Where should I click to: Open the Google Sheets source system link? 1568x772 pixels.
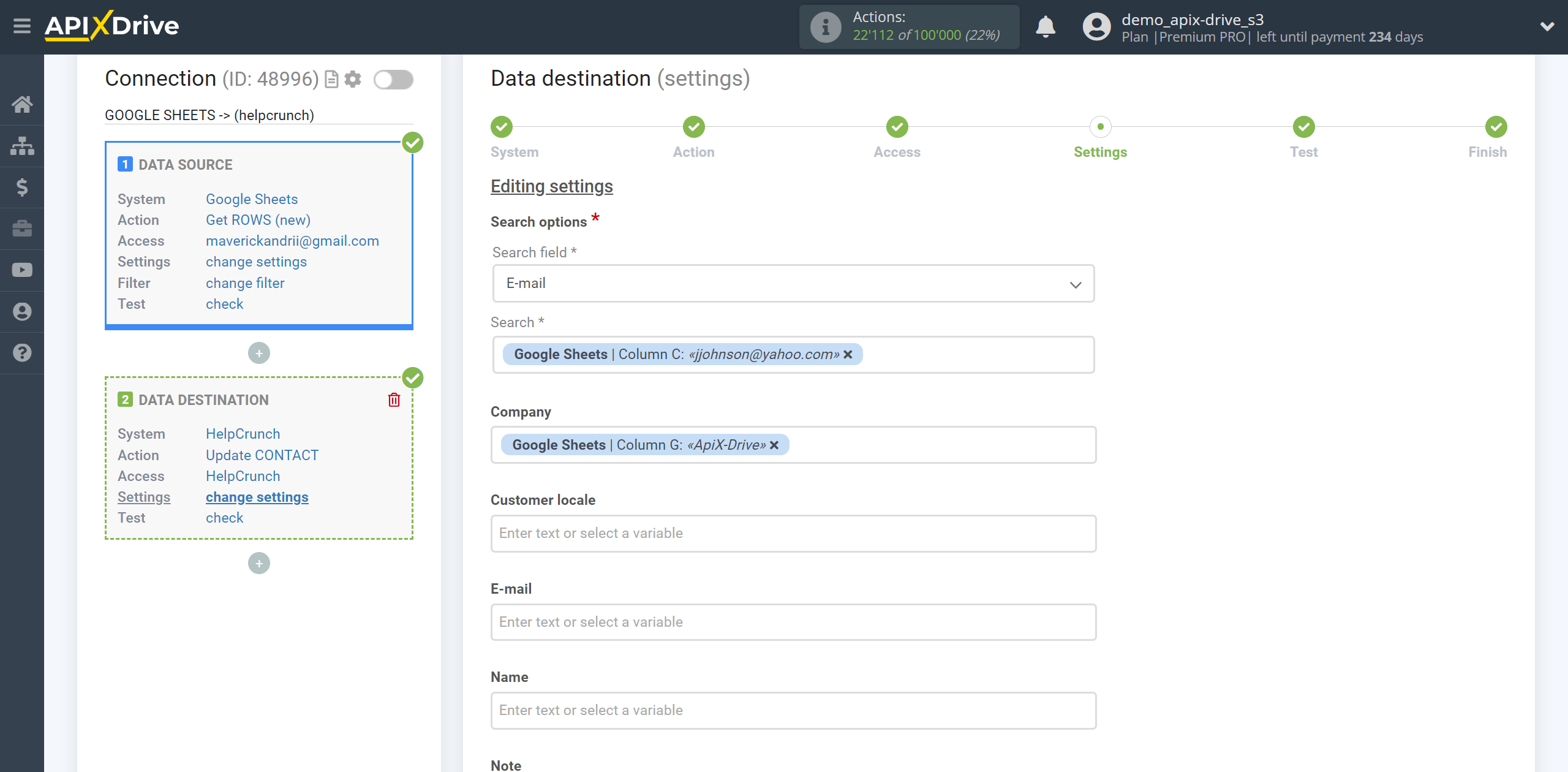pos(252,199)
